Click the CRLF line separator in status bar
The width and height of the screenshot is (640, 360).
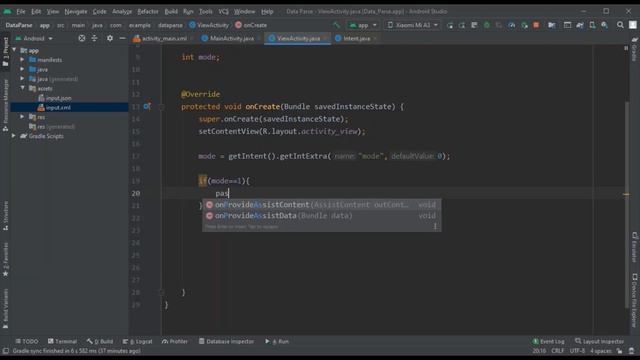558,351
